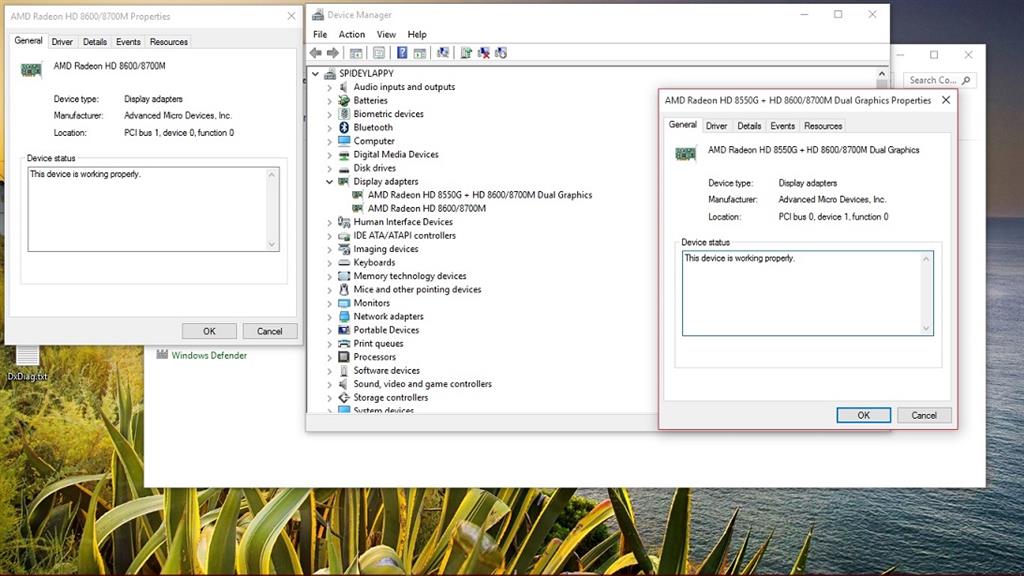Click the action pane toolbar icon beside Help

pos(420,53)
